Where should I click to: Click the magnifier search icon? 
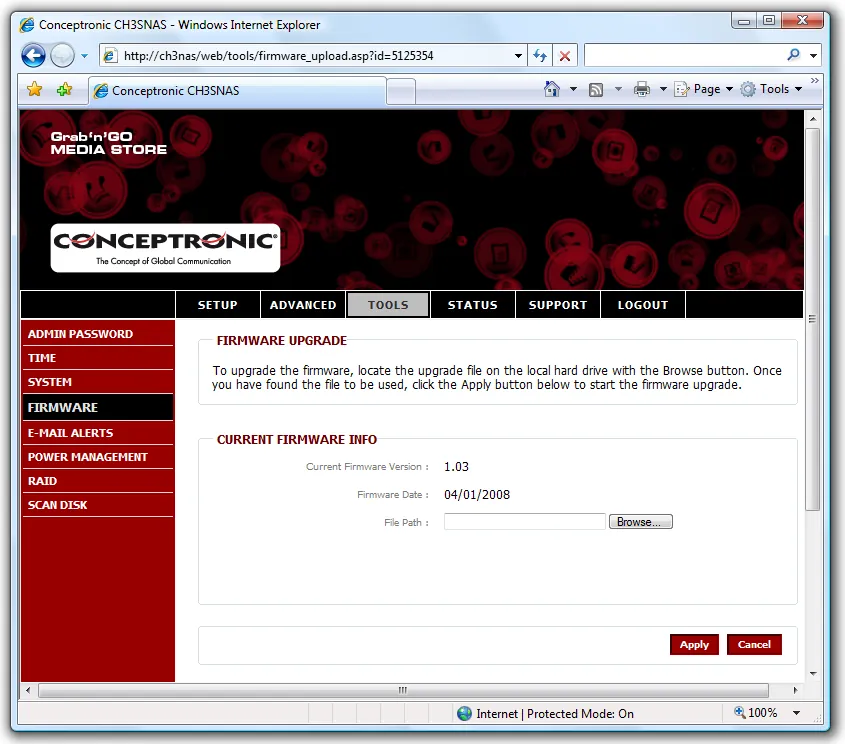[x=793, y=55]
